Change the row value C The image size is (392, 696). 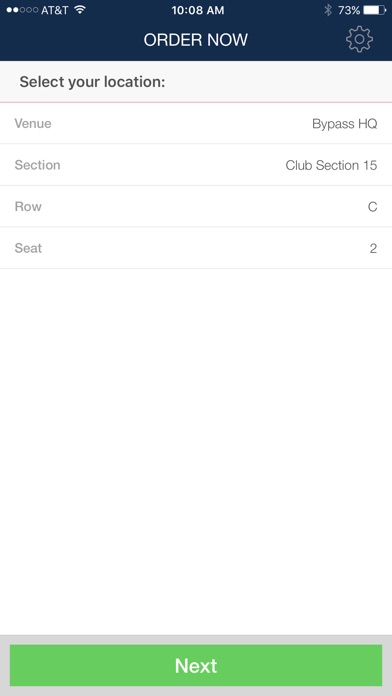point(372,207)
